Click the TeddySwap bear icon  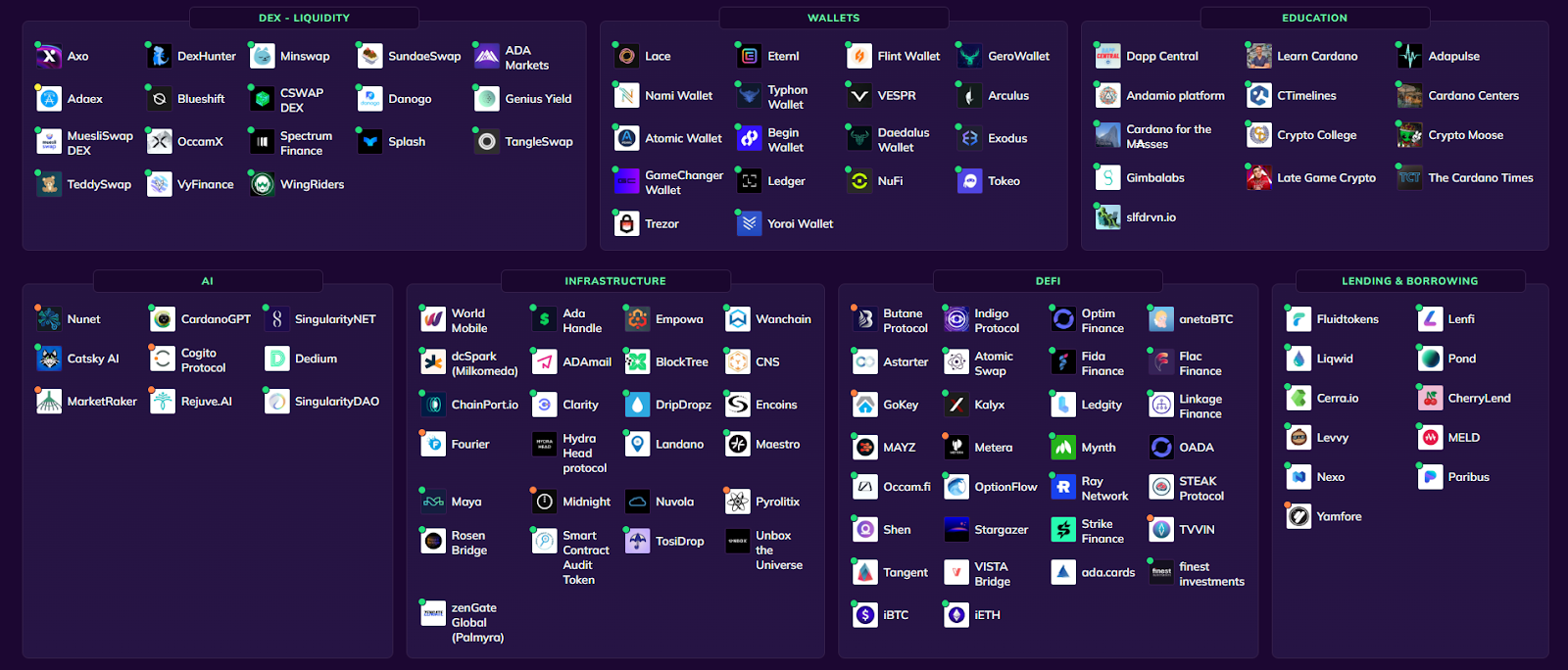[x=49, y=184]
